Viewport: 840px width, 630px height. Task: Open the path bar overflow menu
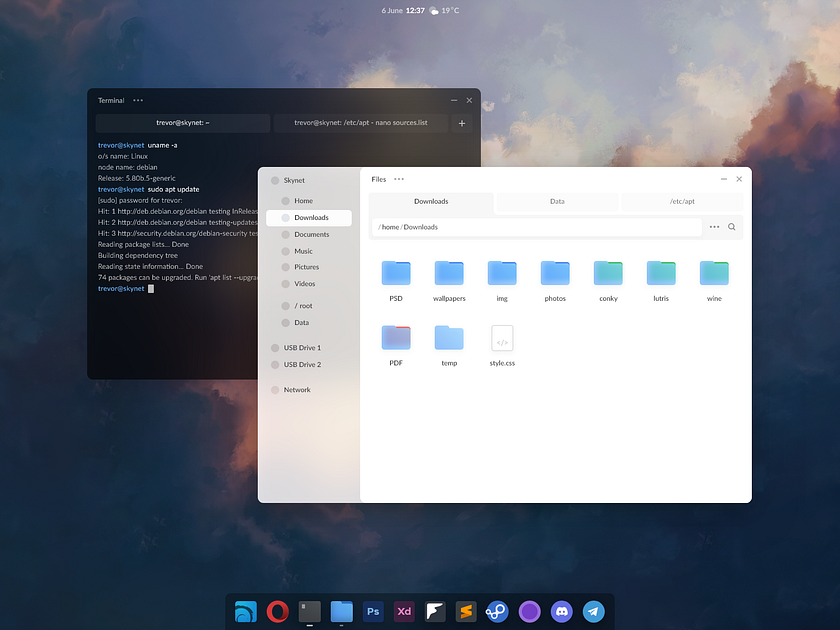point(713,227)
